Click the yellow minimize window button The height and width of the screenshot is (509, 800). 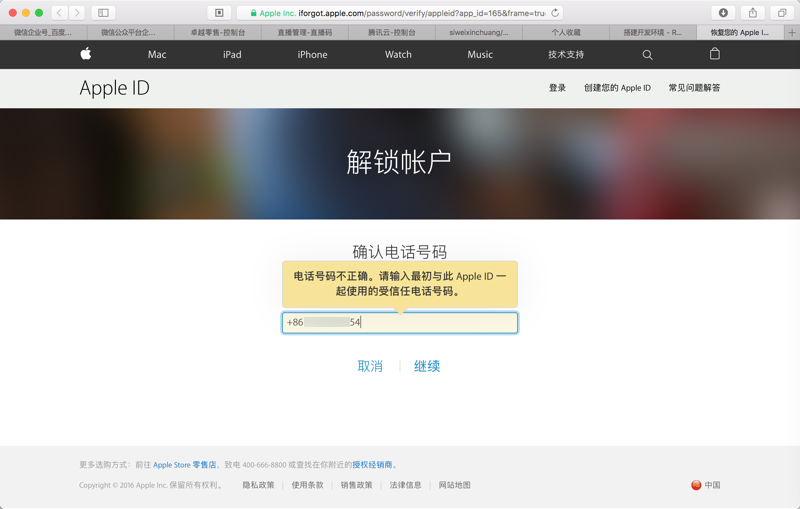tap(26, 13)
